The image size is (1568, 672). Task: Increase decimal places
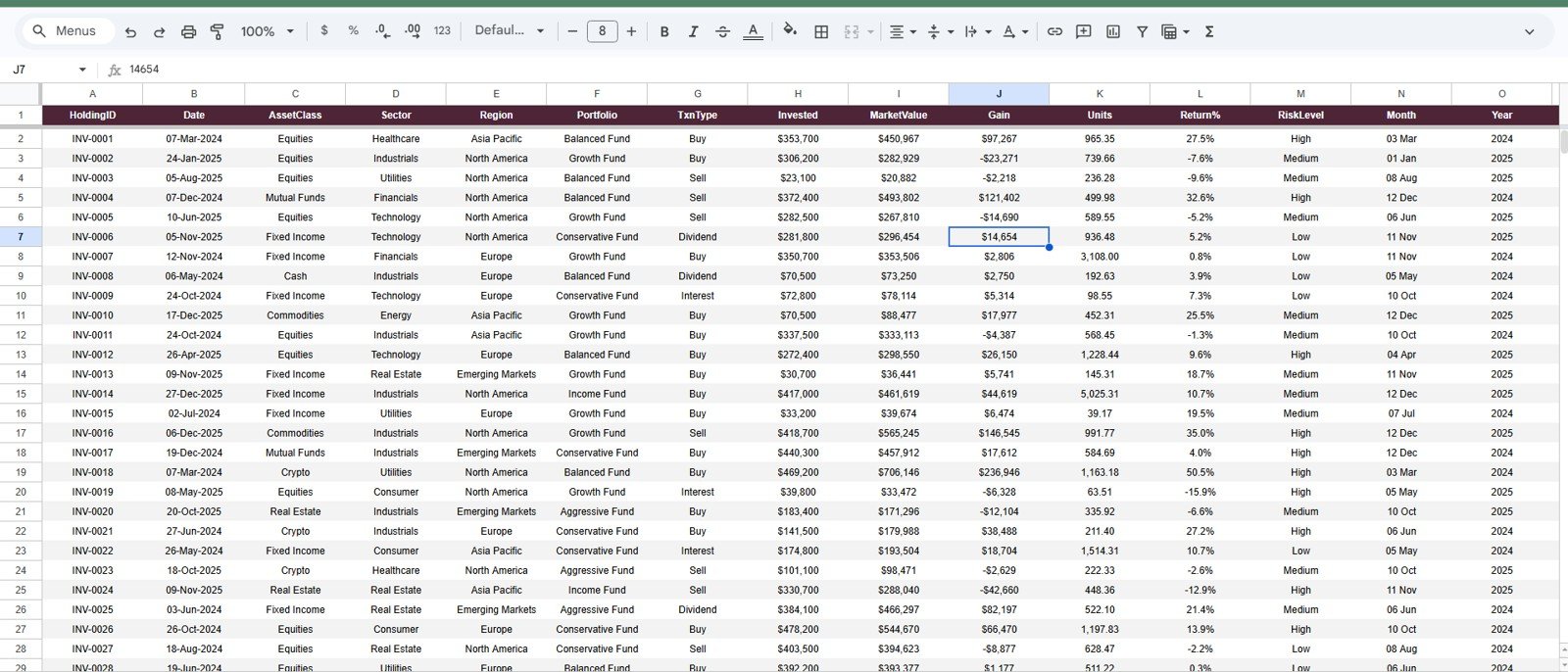pyautogui.click(x=413, y=31)
